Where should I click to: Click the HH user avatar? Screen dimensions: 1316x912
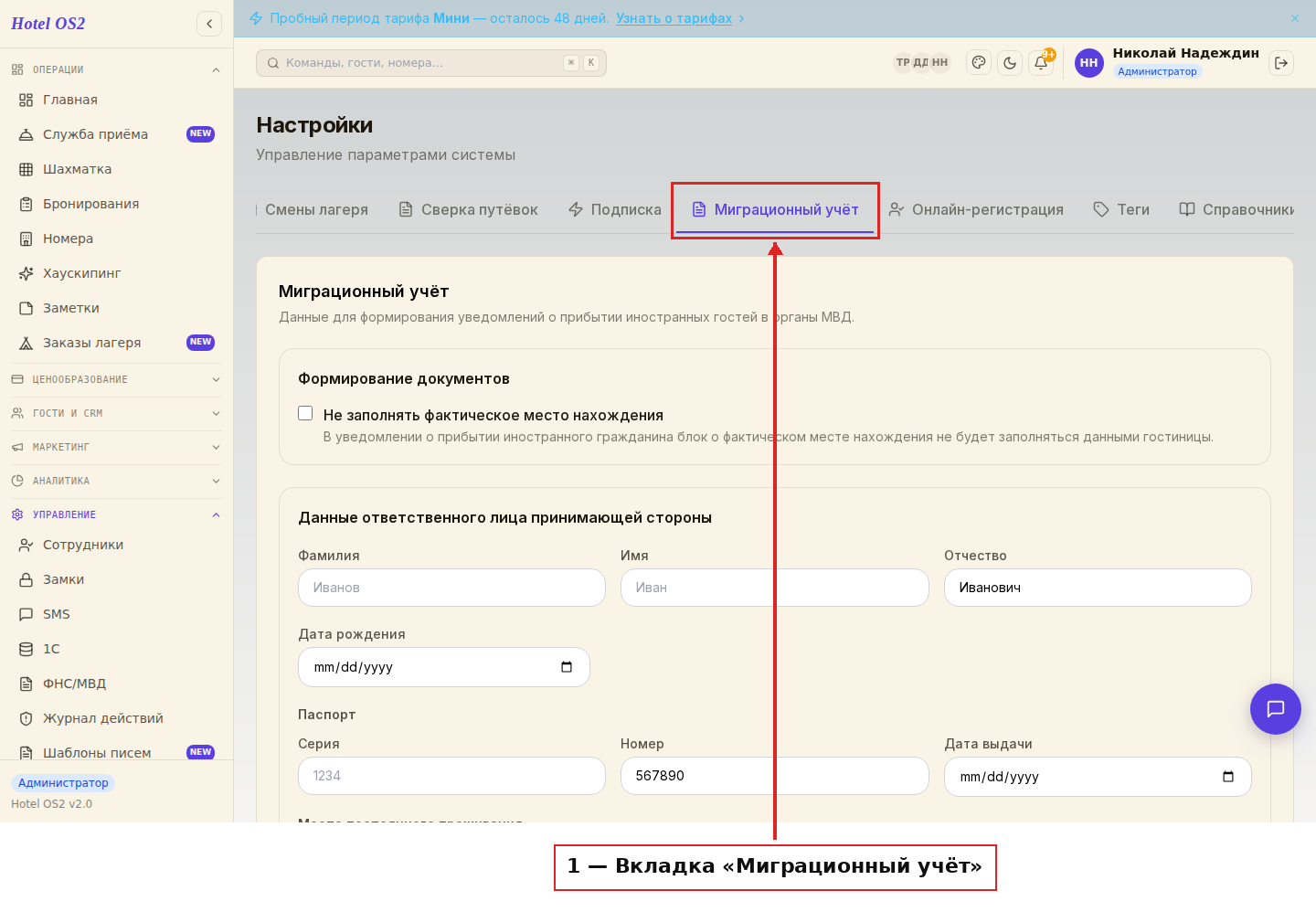point(1089,63)
